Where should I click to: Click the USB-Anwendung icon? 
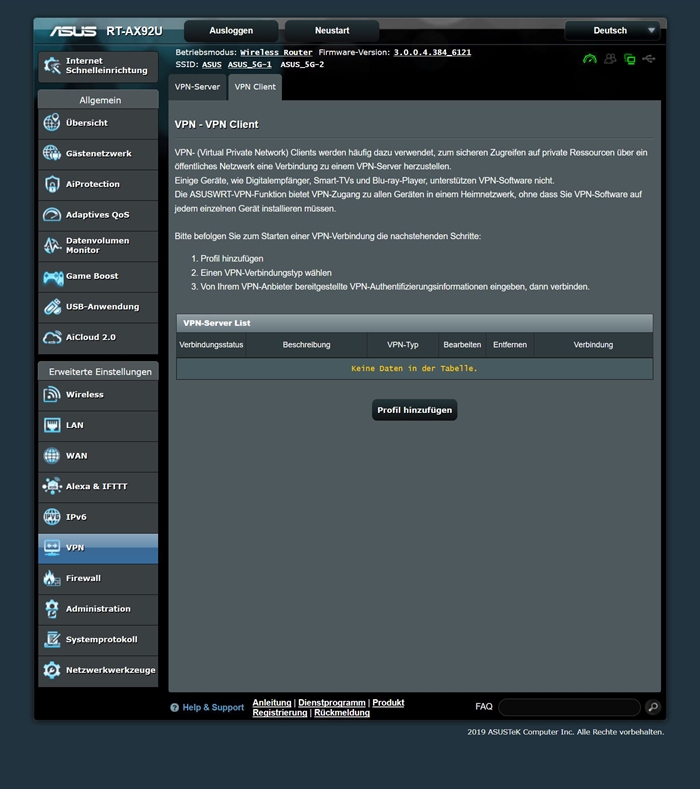(52, 306)
